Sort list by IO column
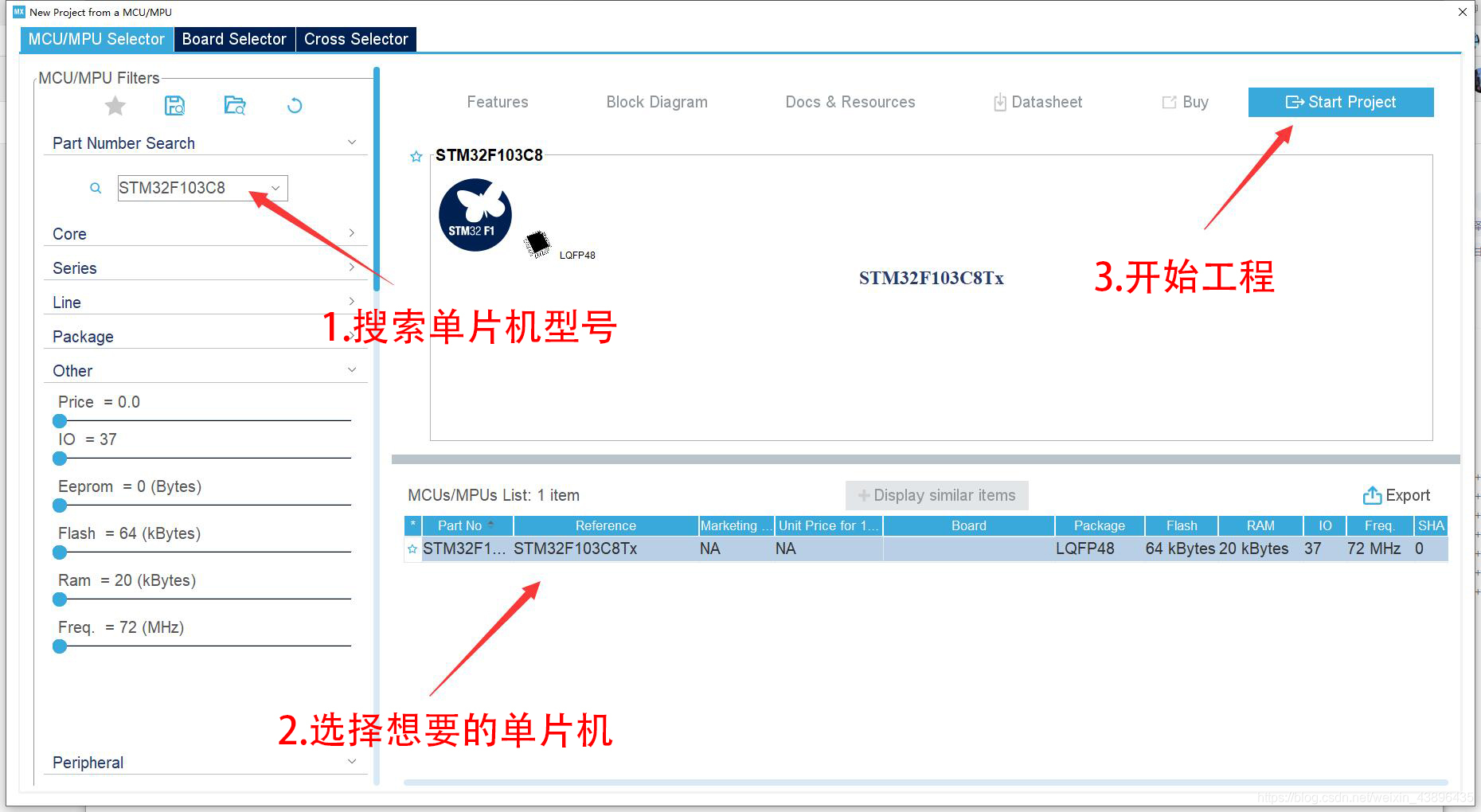1481x812 pixels. (1325, 525)
